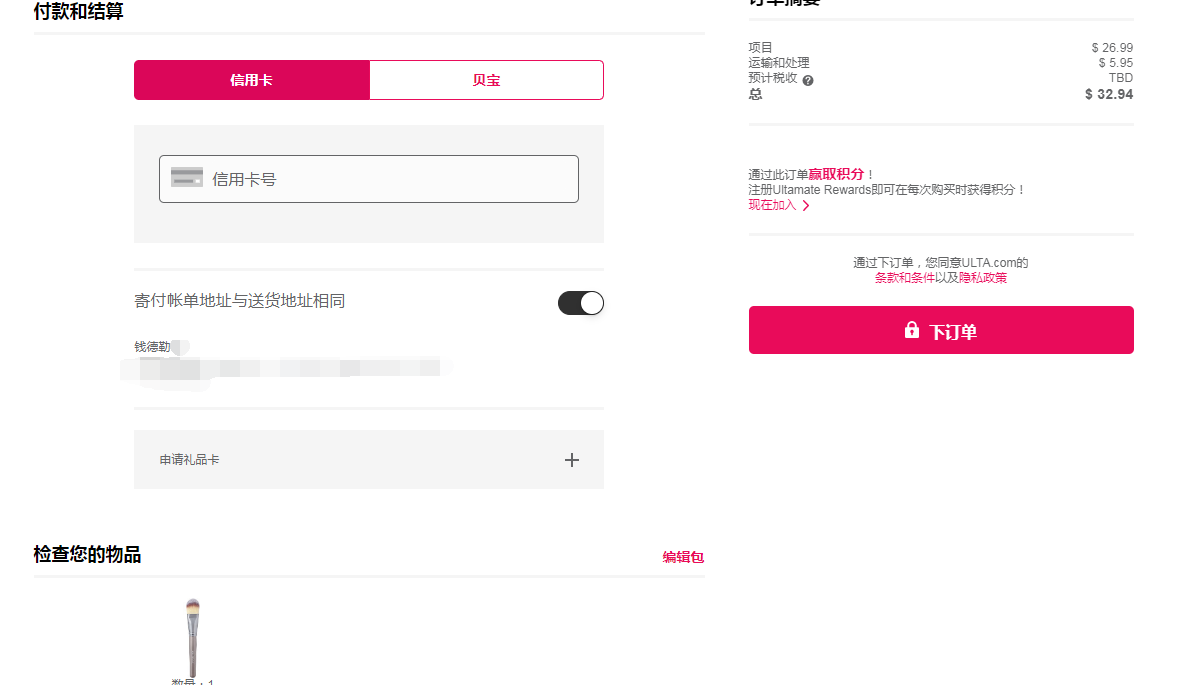Click the 钱德勒 recipient name

point(152,347)
